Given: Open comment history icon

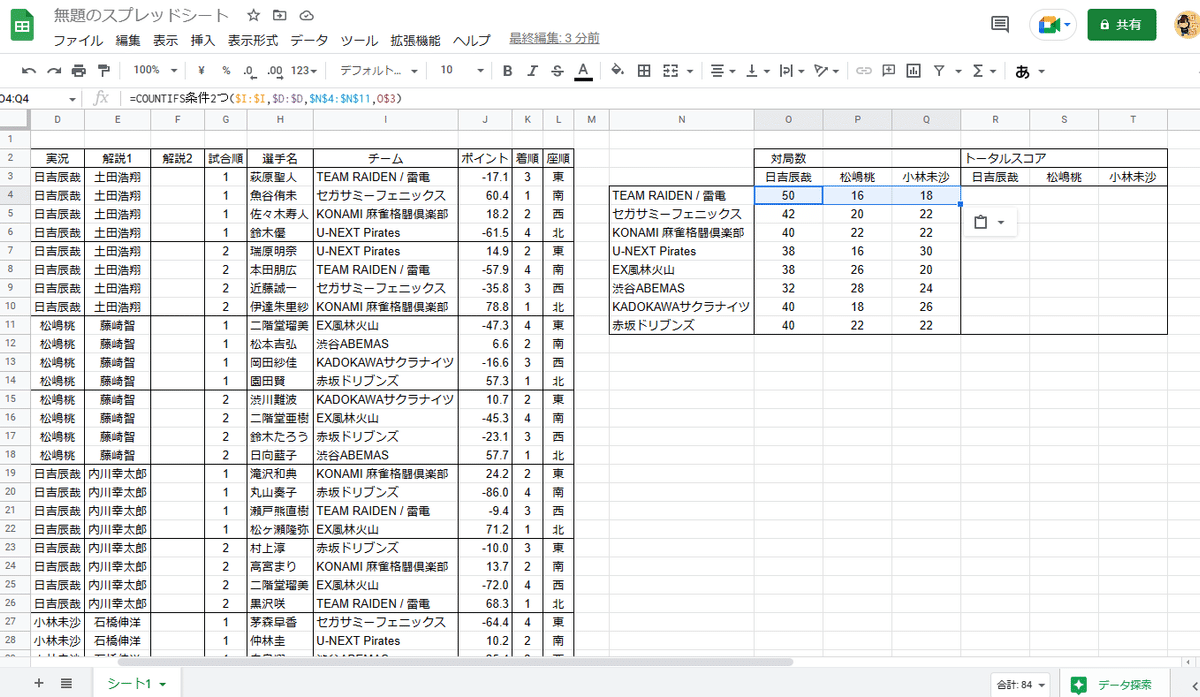Looking at the screenshot, I should click(x=999, y=24).
